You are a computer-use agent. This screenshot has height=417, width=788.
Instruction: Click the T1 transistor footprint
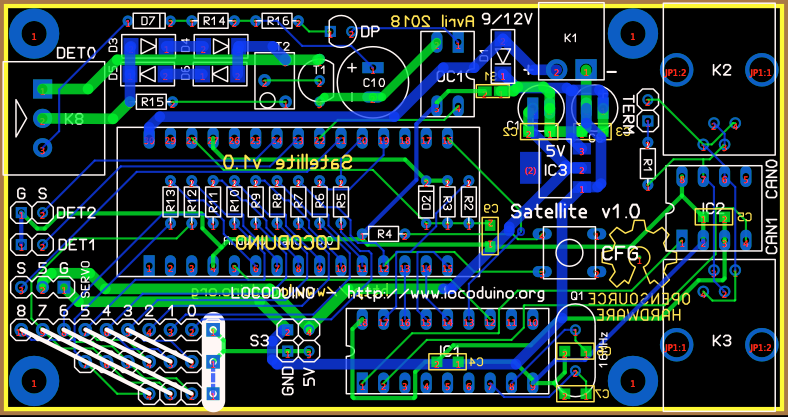(317, 82)
